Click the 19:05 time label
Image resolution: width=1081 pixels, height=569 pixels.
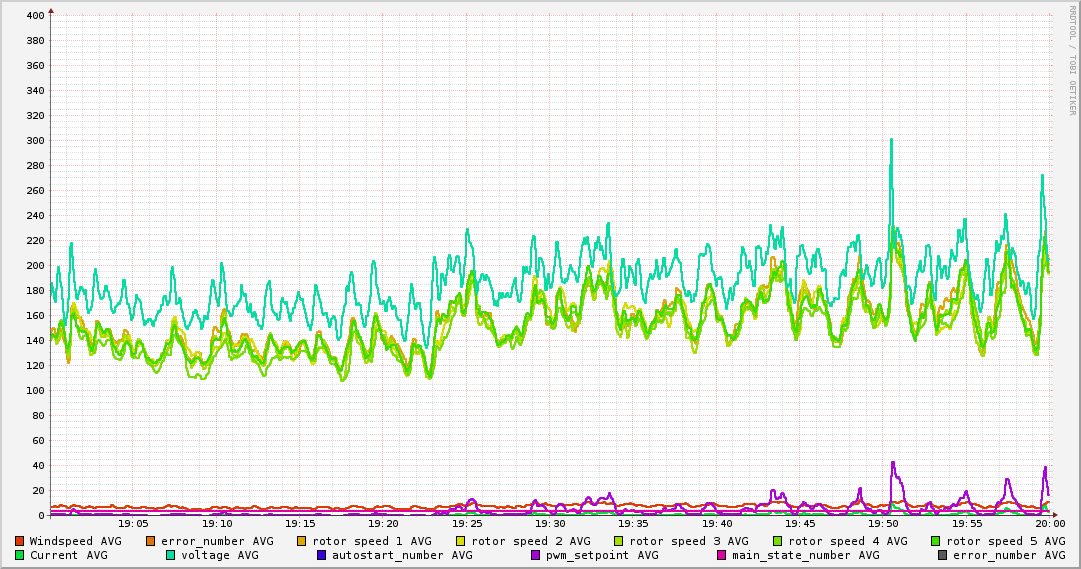(x=133, y=524)
